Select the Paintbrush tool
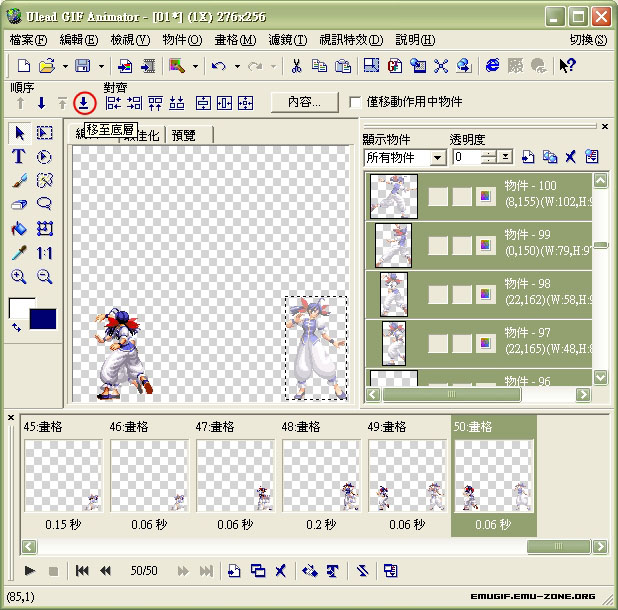Screen dimensions: 618x610 click(x=19, y=180)
